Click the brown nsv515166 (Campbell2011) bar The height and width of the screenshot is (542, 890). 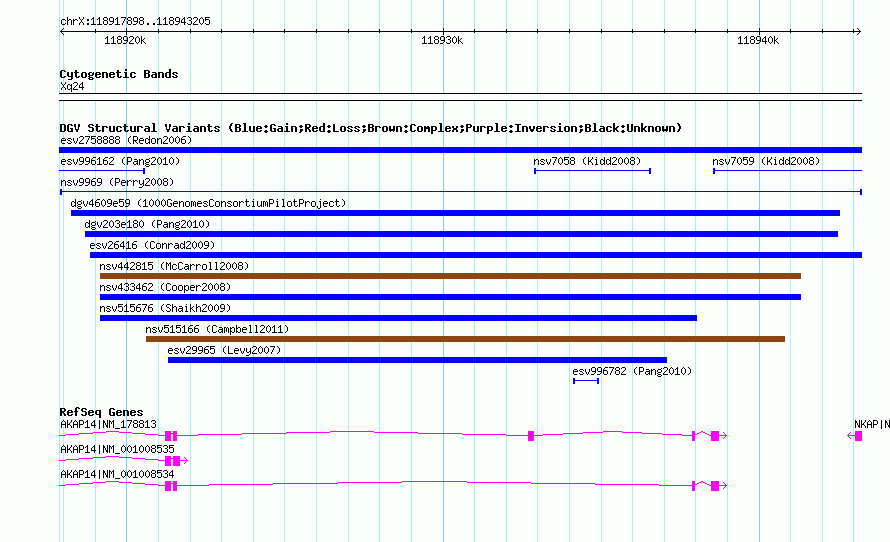pos(465,339)
